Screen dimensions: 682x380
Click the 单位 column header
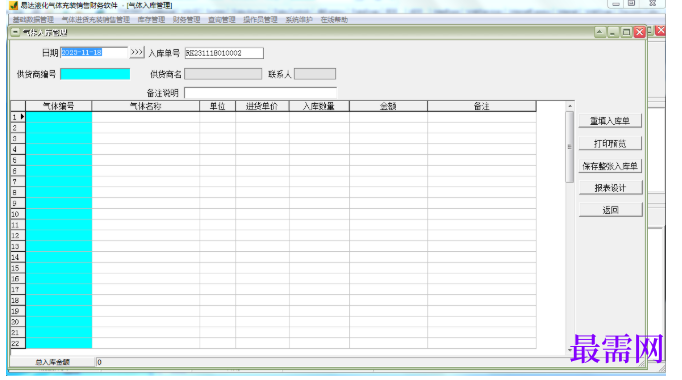217,106
